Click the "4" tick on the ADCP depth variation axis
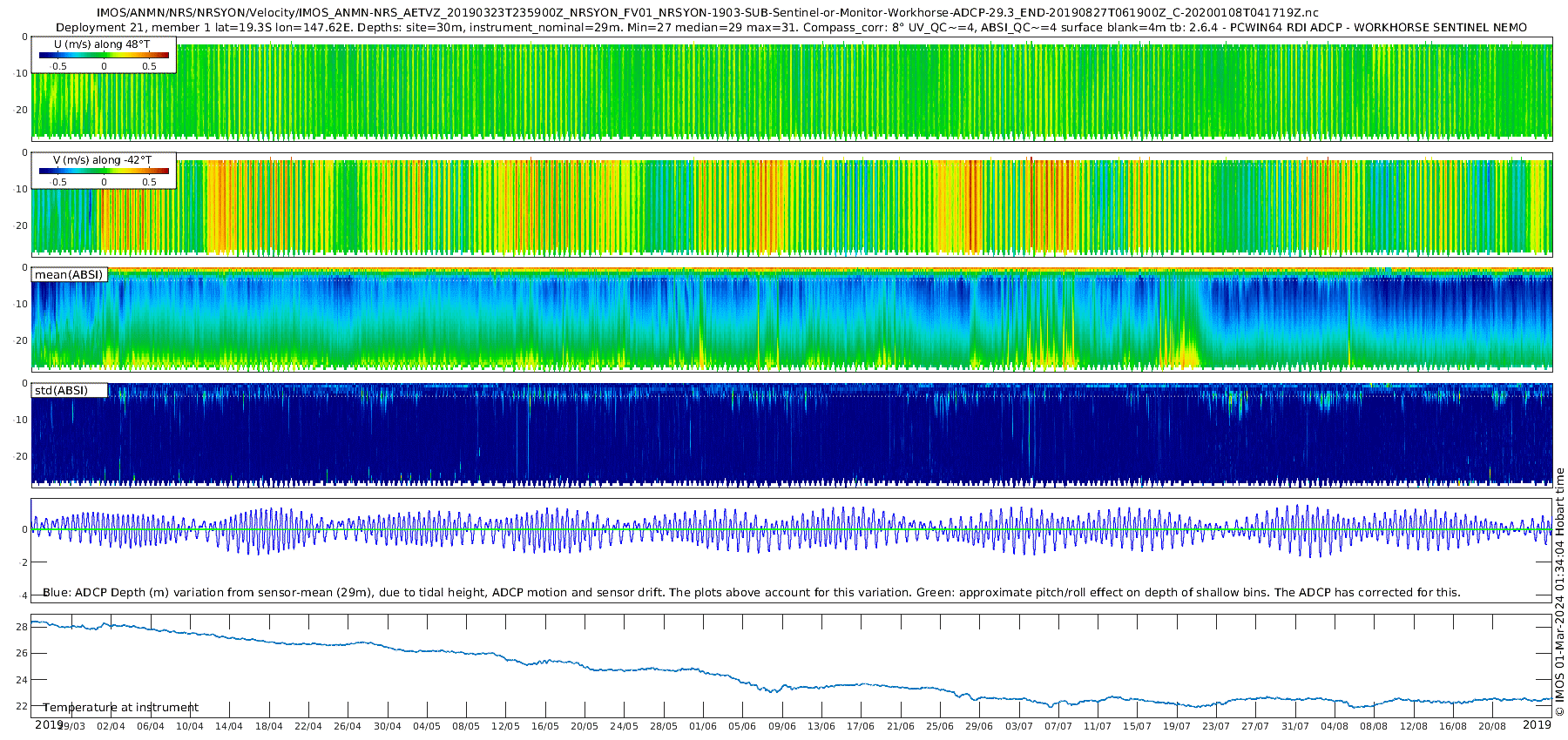The width and height of the screenshot is (1568, 740). pos(24,595)
